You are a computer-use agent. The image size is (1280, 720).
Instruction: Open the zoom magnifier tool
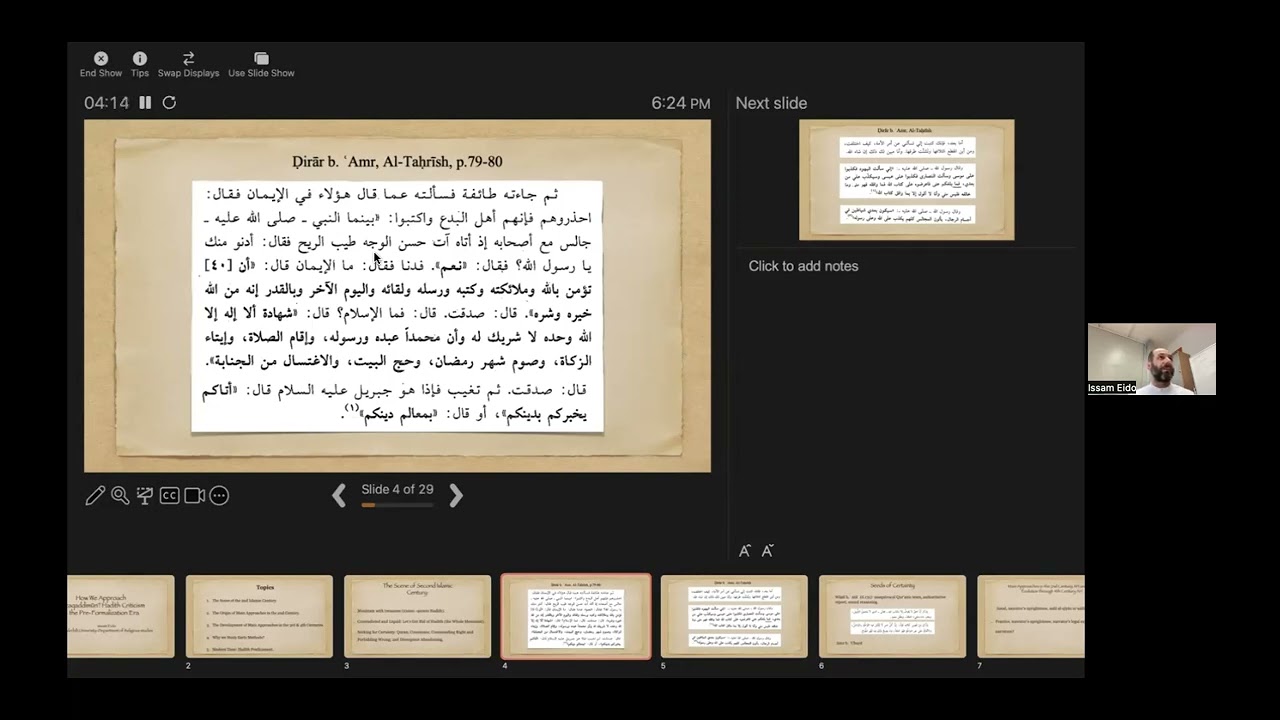click(x=120, y=495)
